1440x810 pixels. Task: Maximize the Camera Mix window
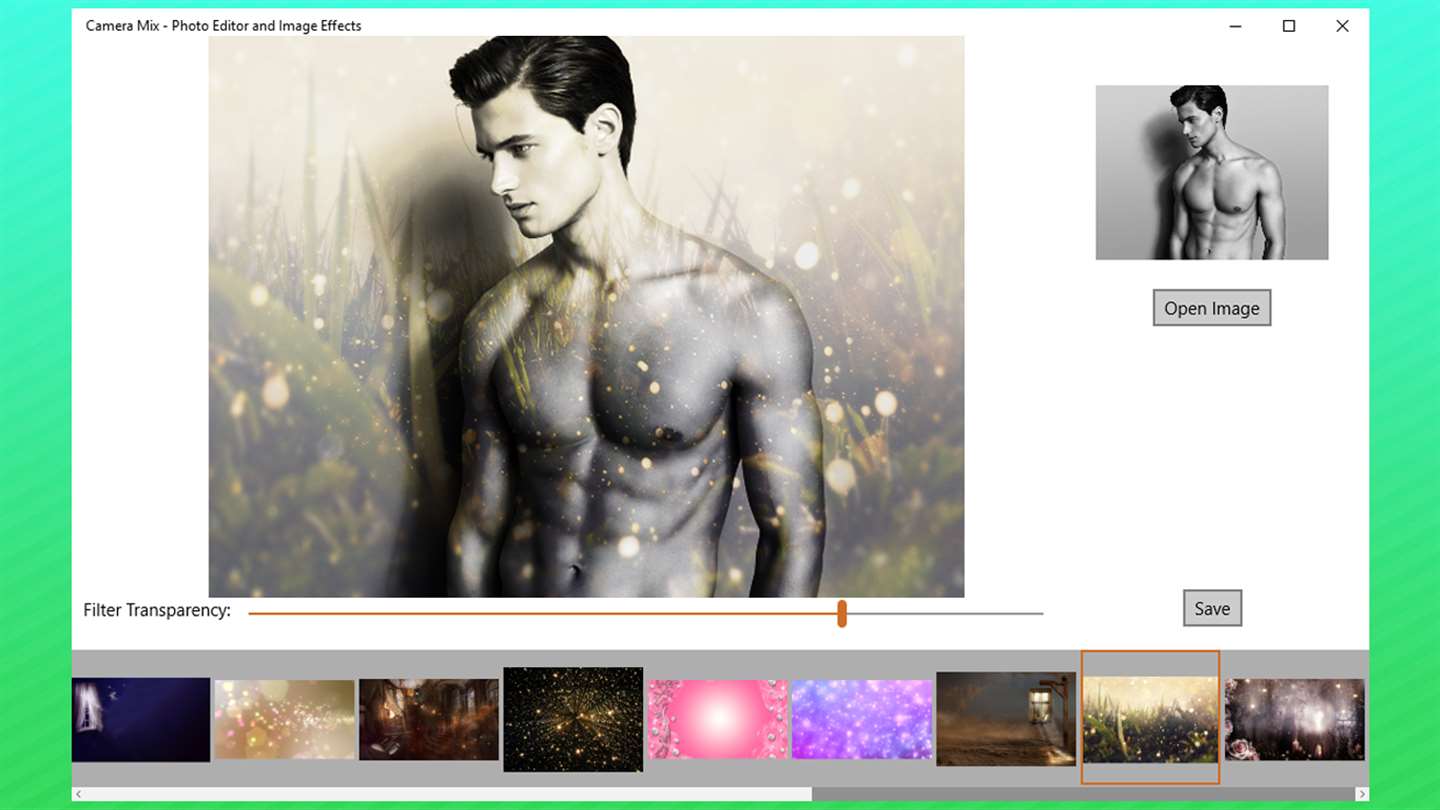(1289, 26)
